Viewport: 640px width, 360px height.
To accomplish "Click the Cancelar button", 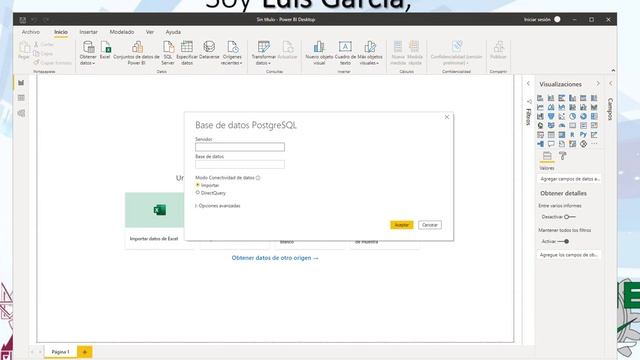I will [430, 225].
